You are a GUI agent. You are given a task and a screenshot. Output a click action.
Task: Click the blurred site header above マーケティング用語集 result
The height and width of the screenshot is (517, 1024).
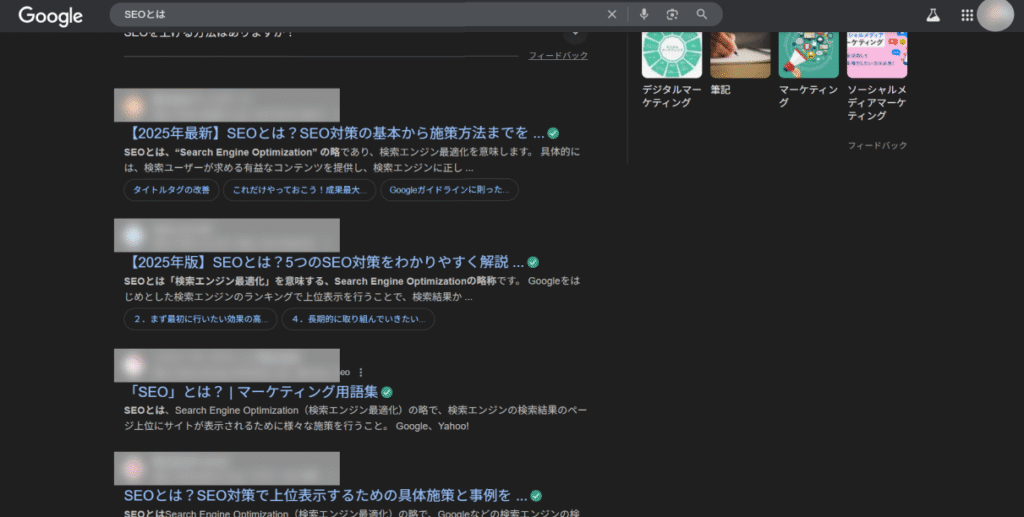(x=227, y=366)
